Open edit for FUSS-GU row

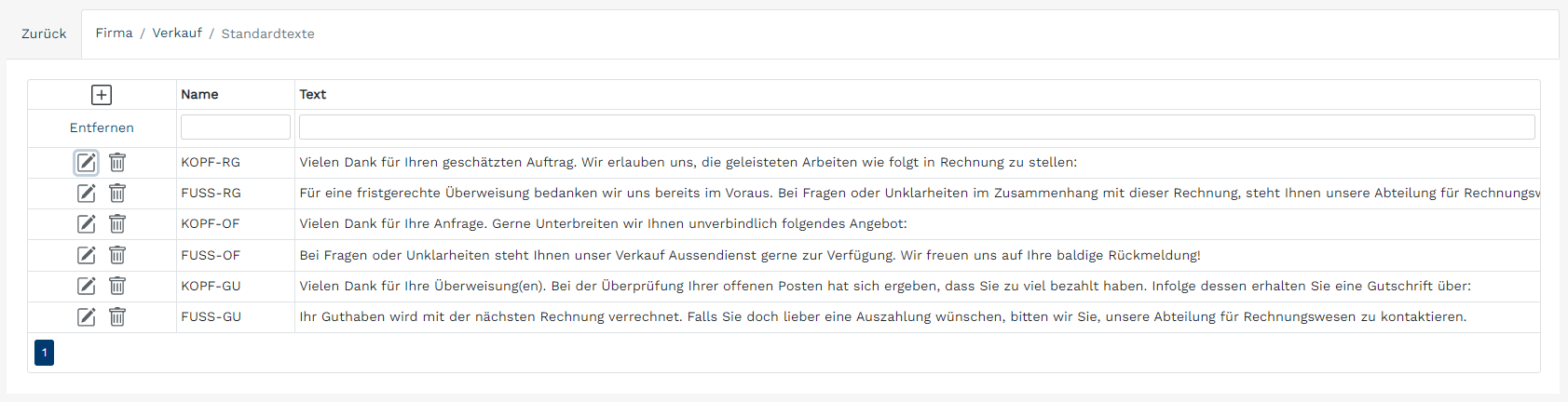[86, 317]
